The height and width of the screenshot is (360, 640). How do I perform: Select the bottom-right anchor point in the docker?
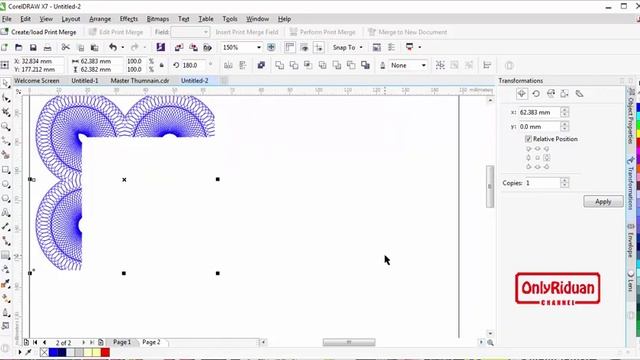click(x=547, y=167)
